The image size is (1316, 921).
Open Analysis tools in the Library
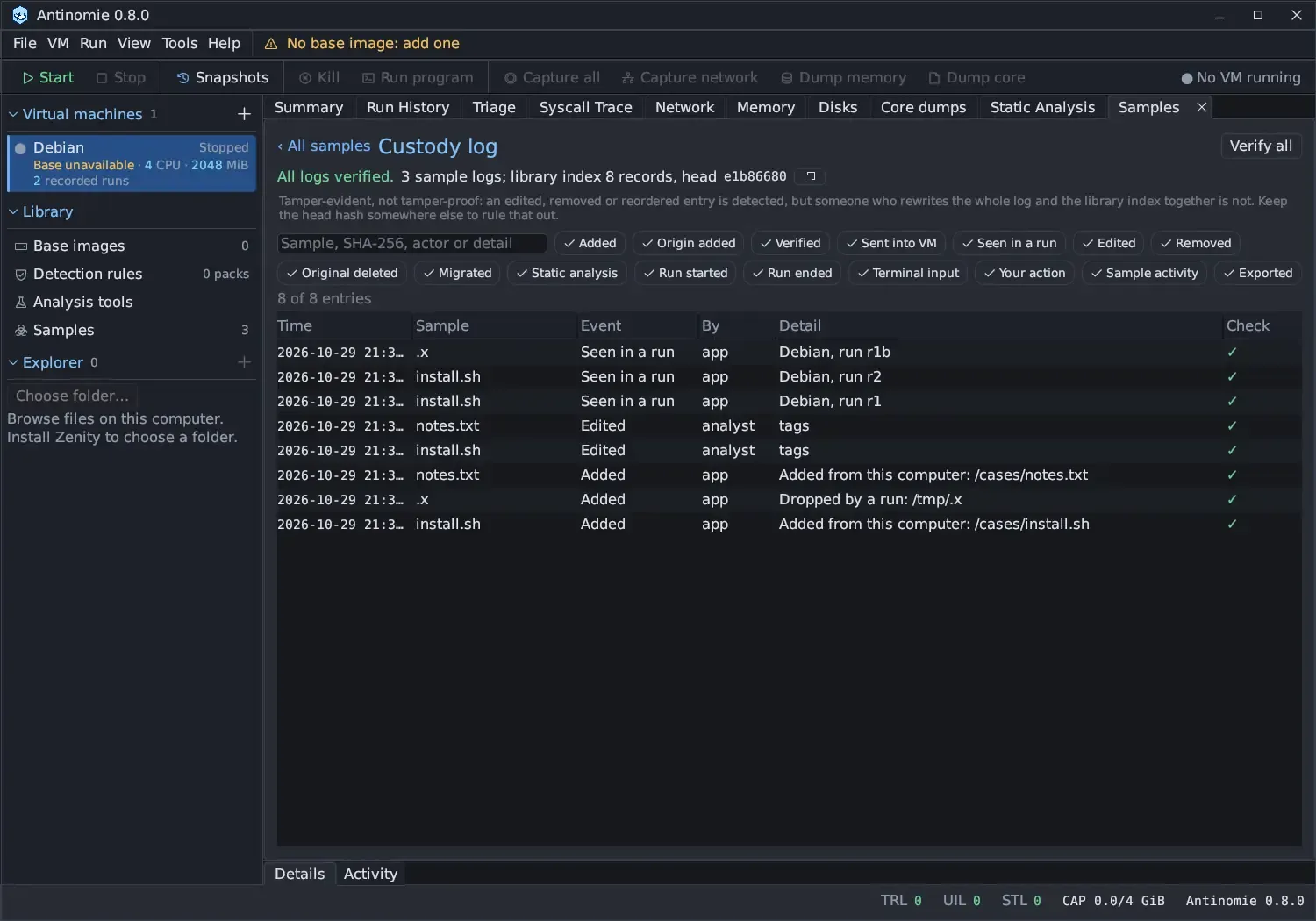coord(132,302)
